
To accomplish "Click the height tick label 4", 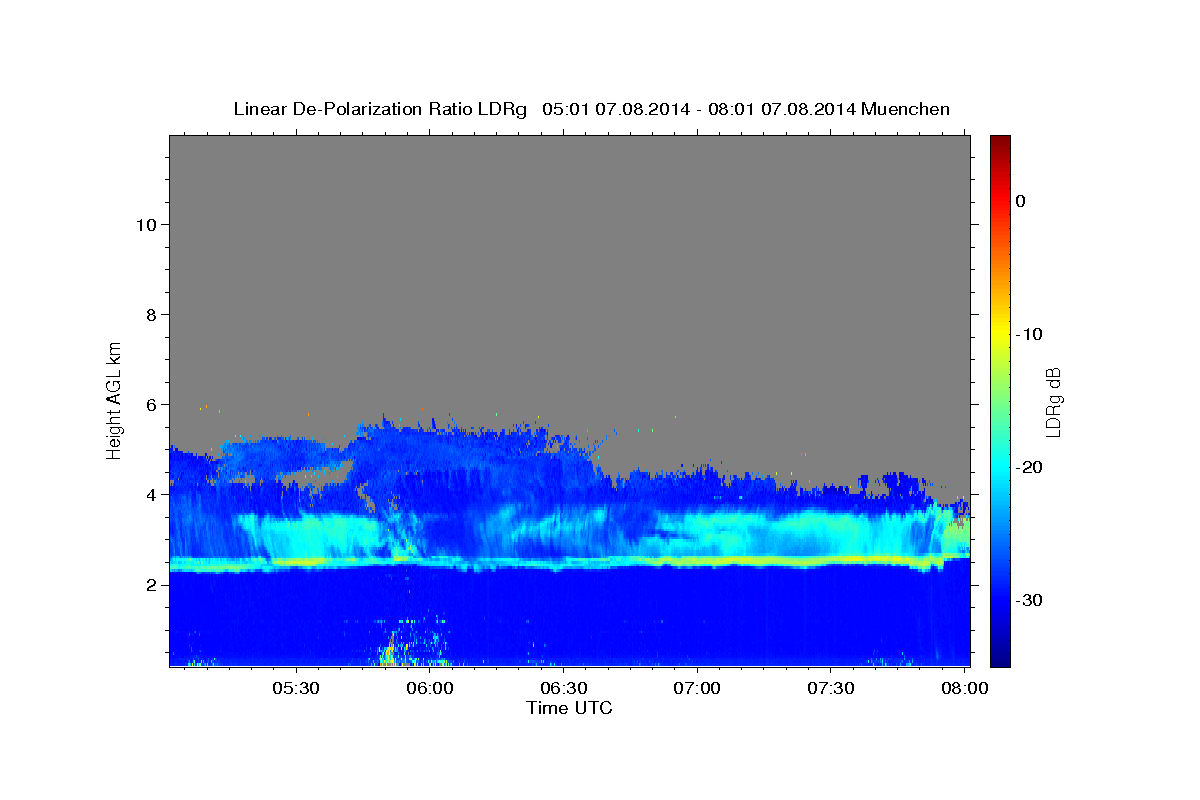I will 149,494.
